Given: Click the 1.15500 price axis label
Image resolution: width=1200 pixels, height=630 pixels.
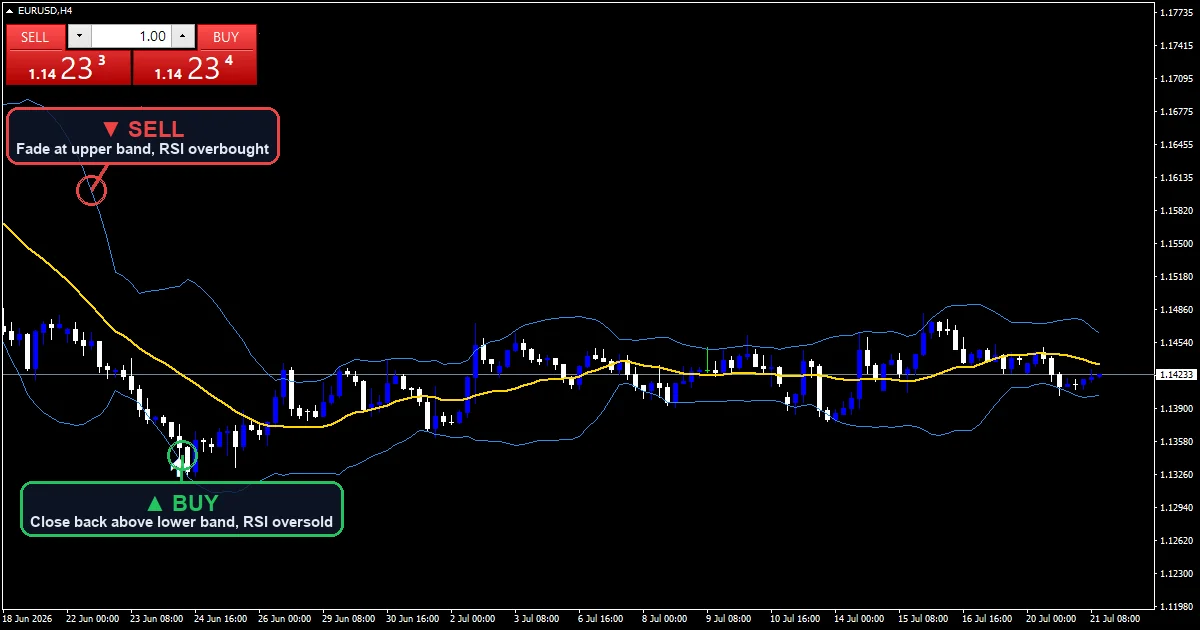Looking at the screenshot, I should click(x=1176, y=243).
